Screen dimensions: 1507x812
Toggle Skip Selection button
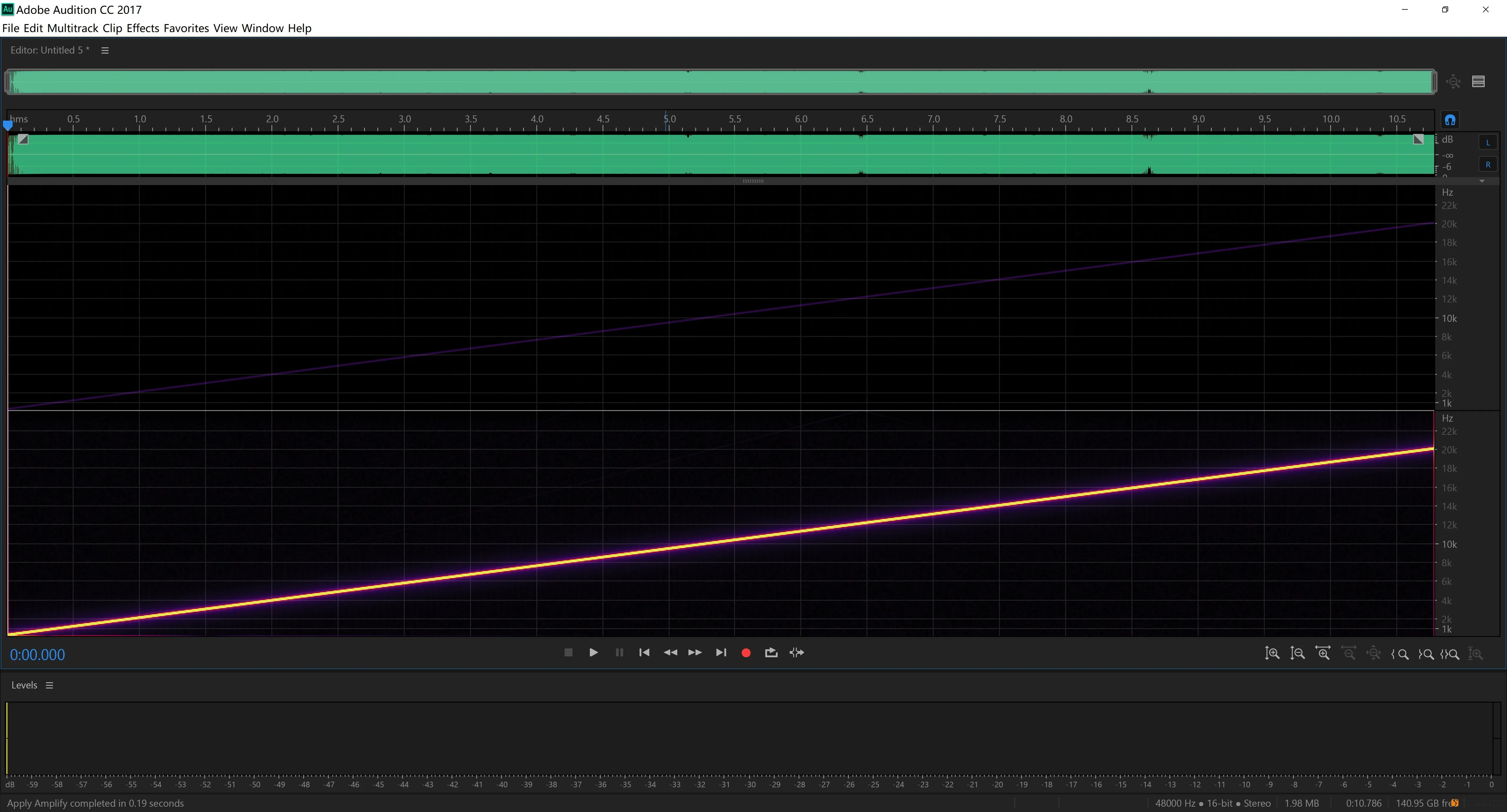click(797, 653)
